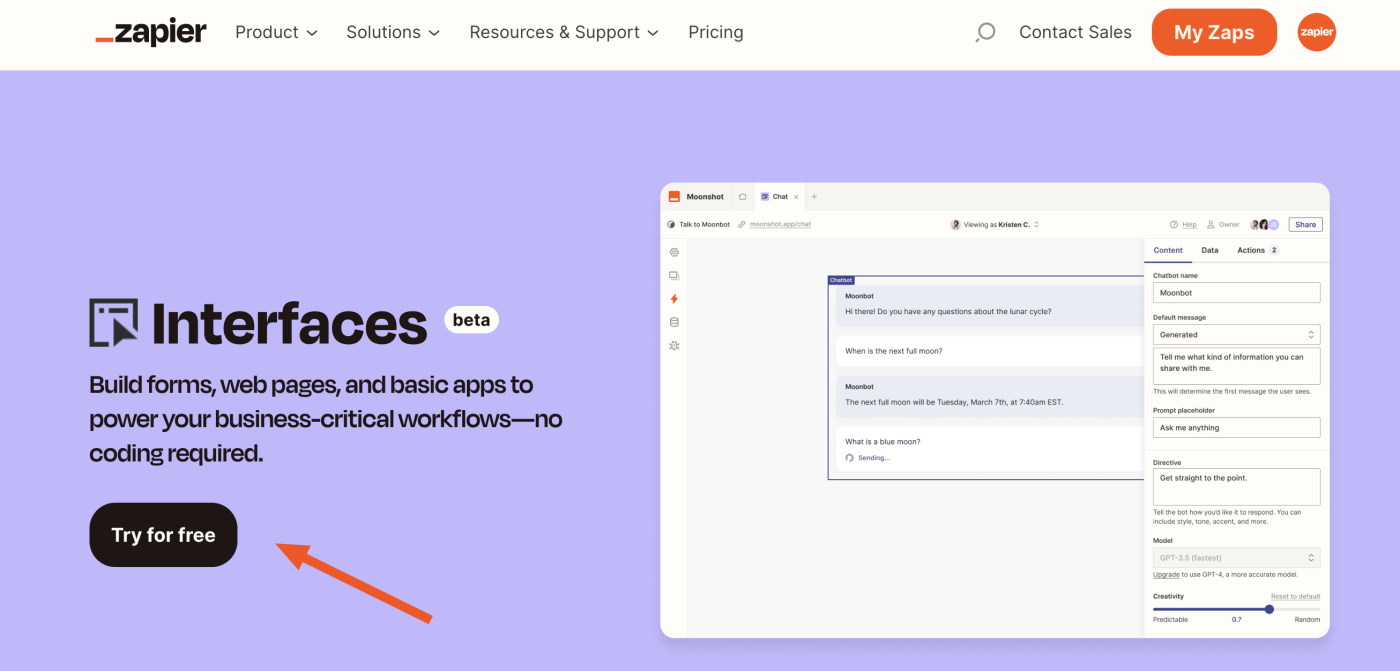Viewport: 1400px width, 671px height.
Task: Click the Upgrade link
Action: point(1166,574)
